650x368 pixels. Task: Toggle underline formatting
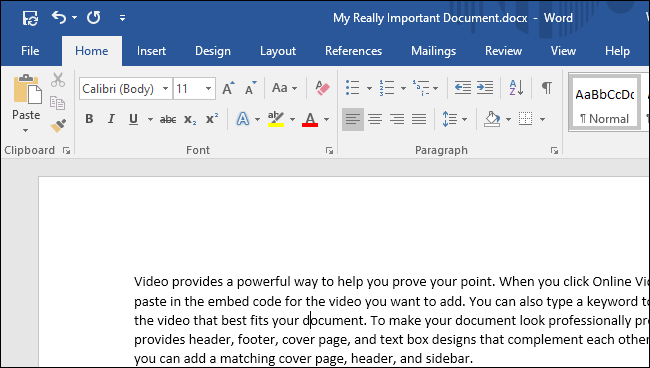click(133, 119)
